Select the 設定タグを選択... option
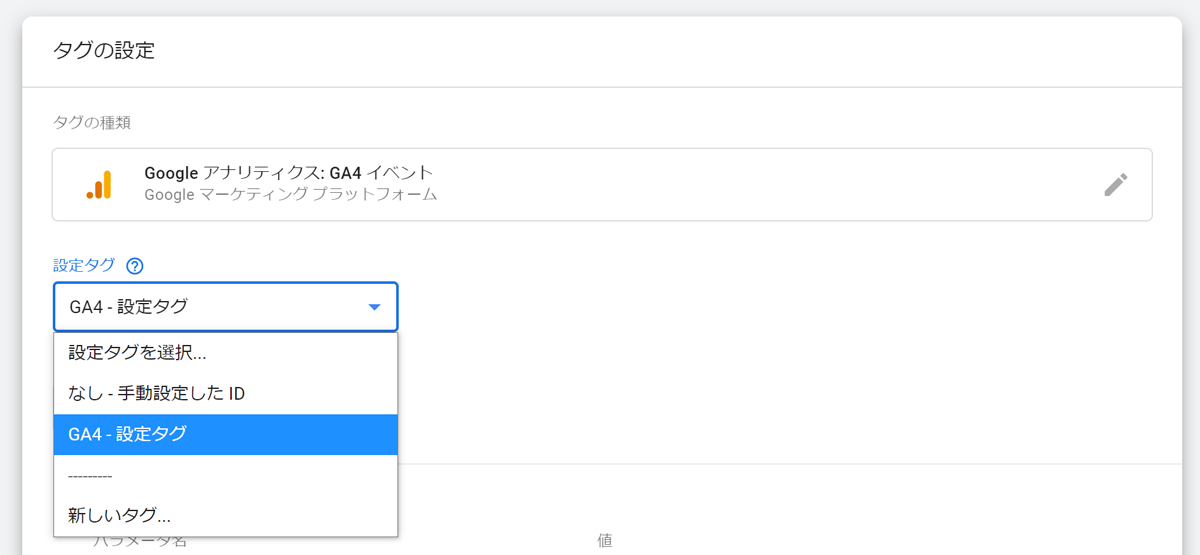The width and height of the screenshot is (1200, 555). 137,352
